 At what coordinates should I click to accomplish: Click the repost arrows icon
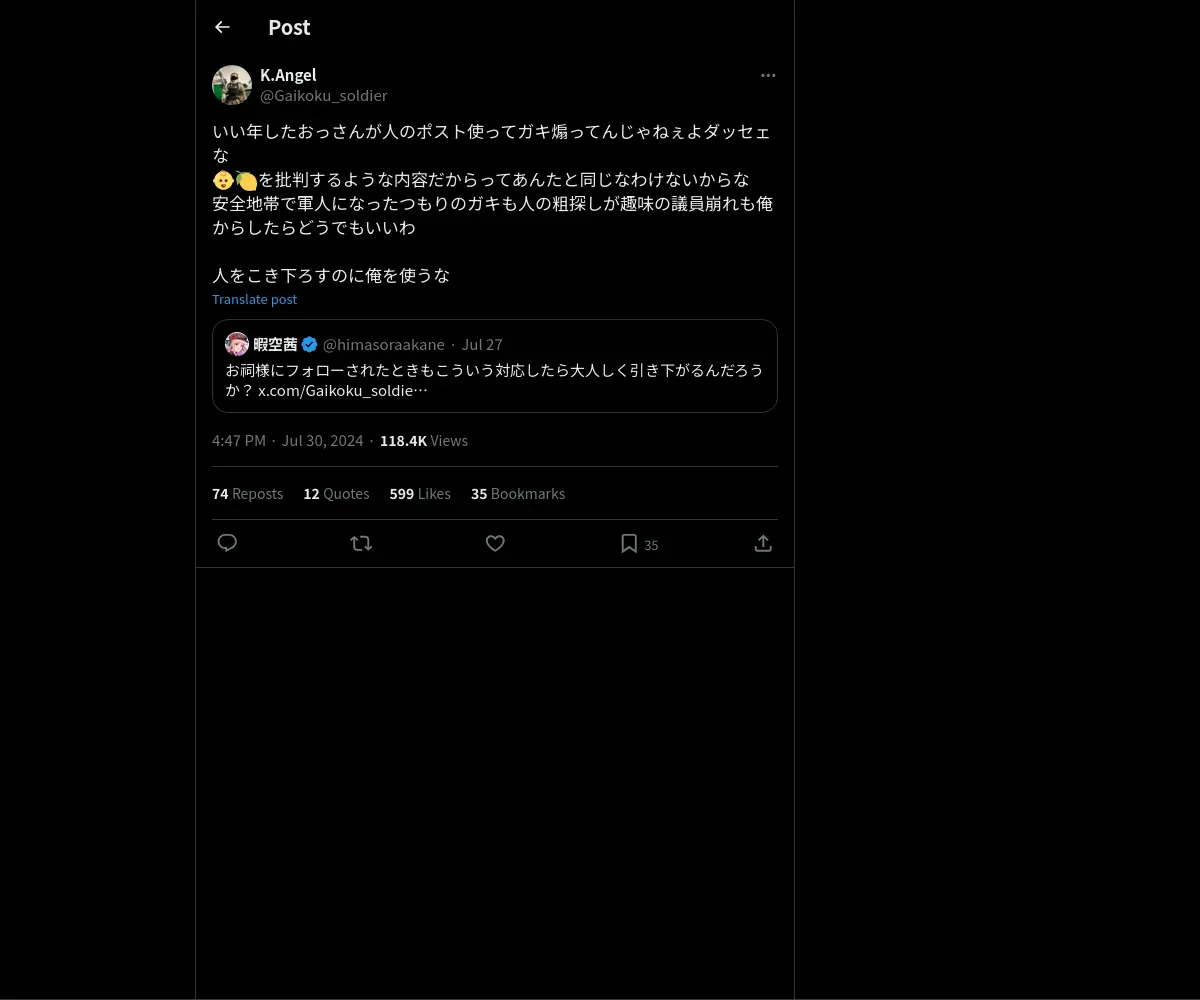click(x=361, y=543)
